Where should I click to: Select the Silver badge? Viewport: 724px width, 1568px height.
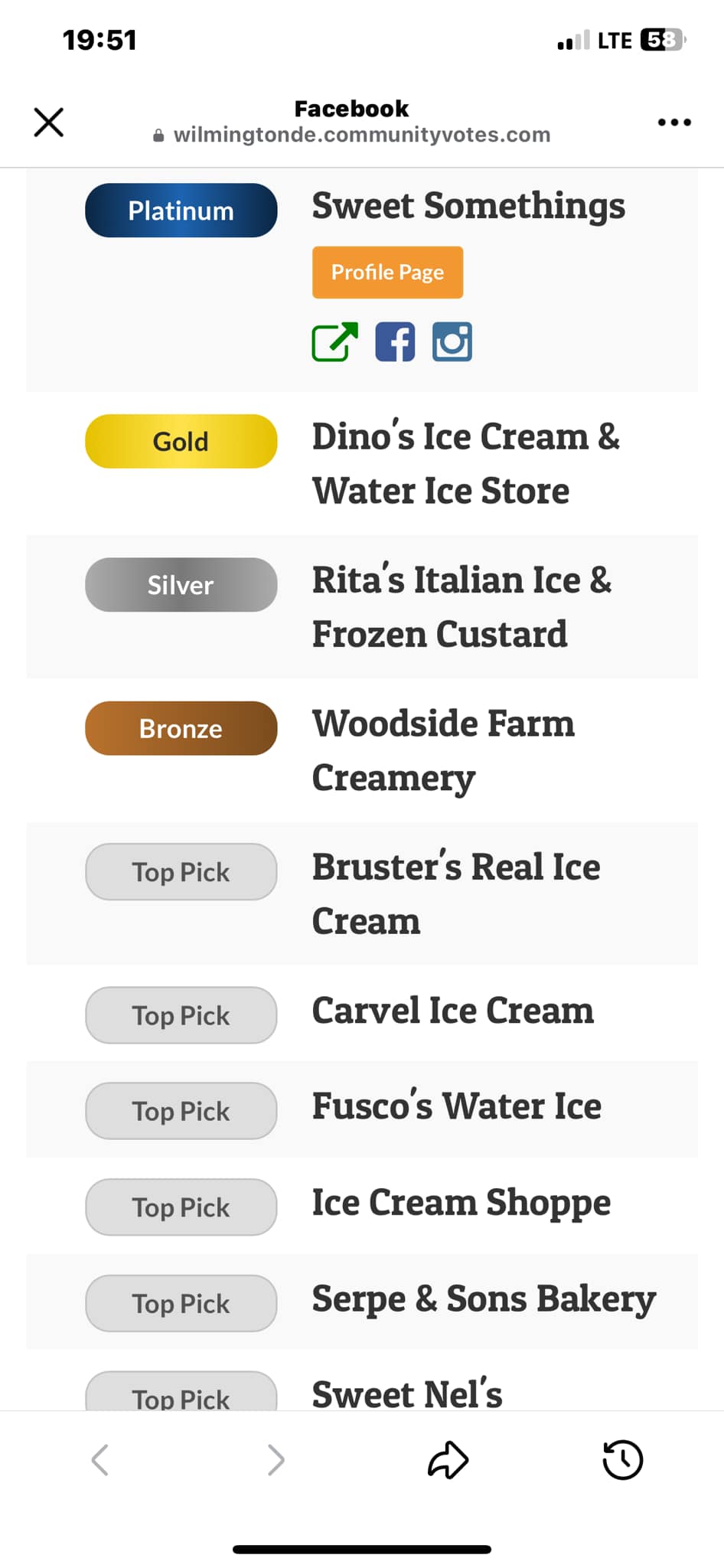point(181,585)
